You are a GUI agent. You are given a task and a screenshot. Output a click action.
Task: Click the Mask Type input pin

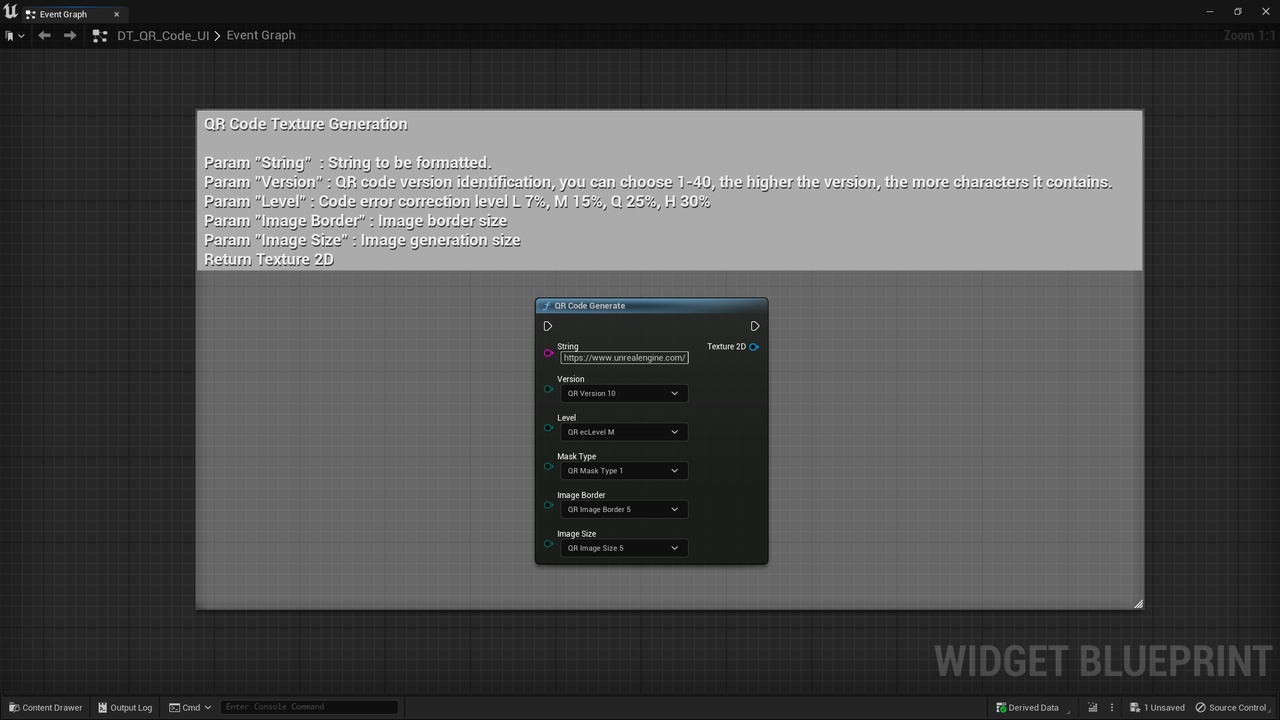pyautogui.click(x=548, y=466)
